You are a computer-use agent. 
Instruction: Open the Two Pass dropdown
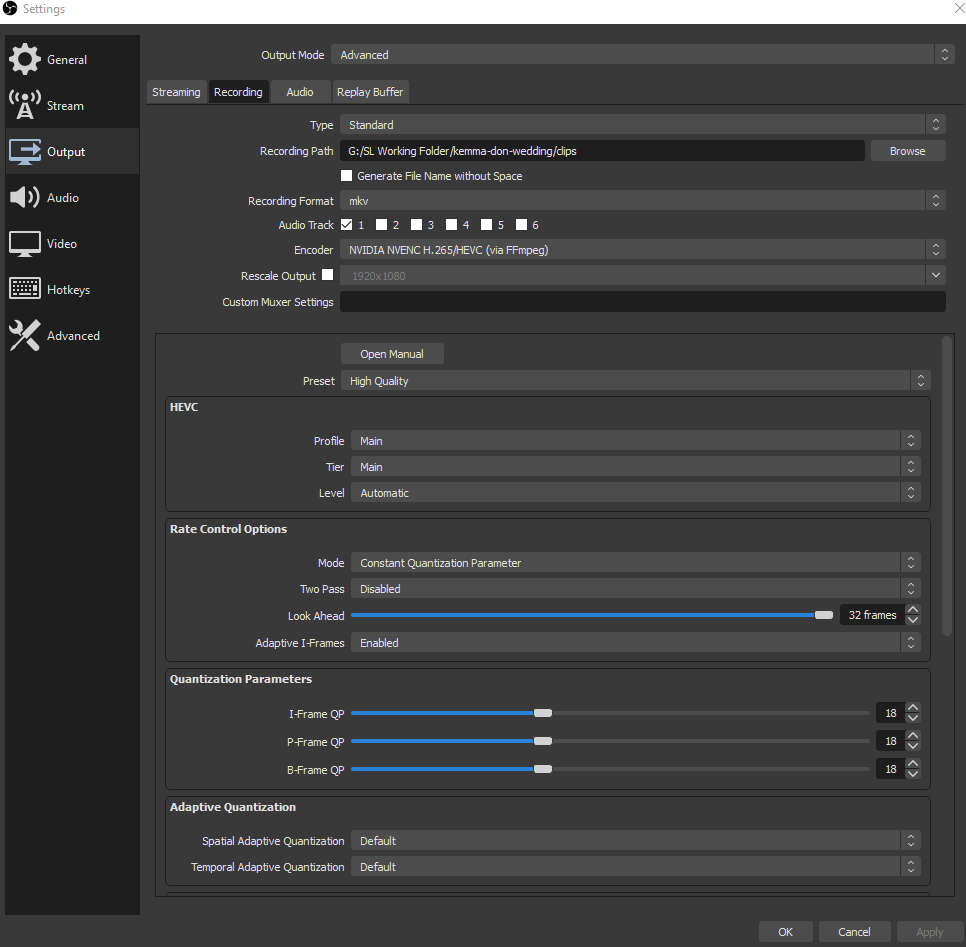pos(636,588)
